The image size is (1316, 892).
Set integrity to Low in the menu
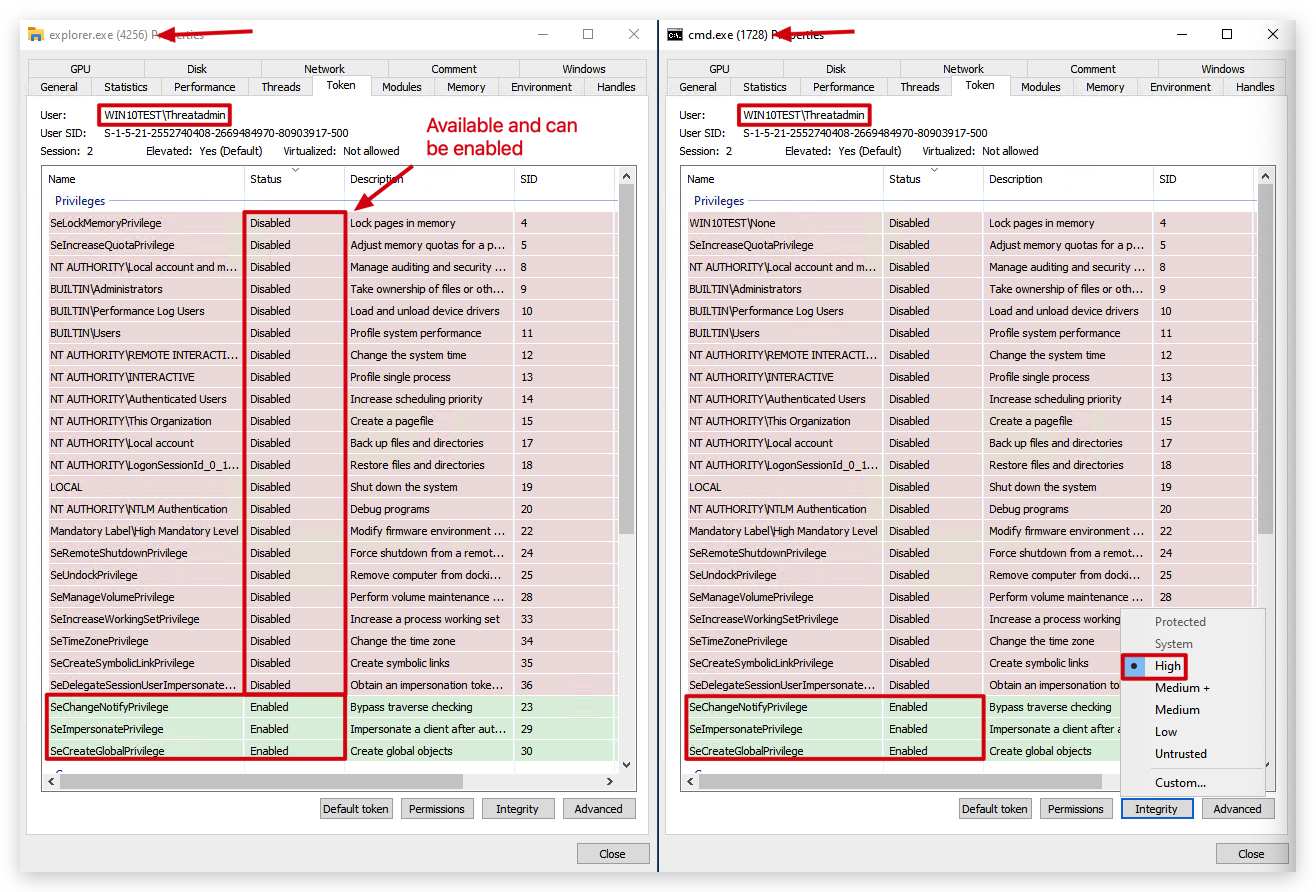tap(1166, 732)
